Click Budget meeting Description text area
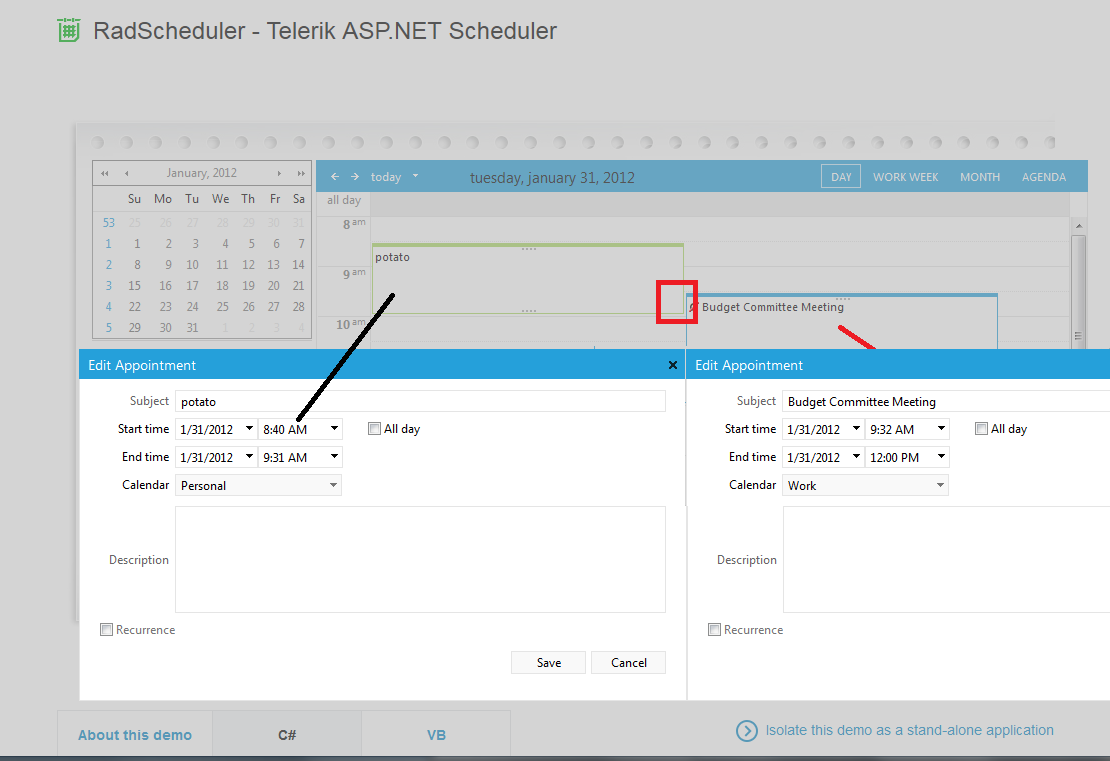Image resolution: width=1110 pixels, height=761 pixels. [946, 559]
